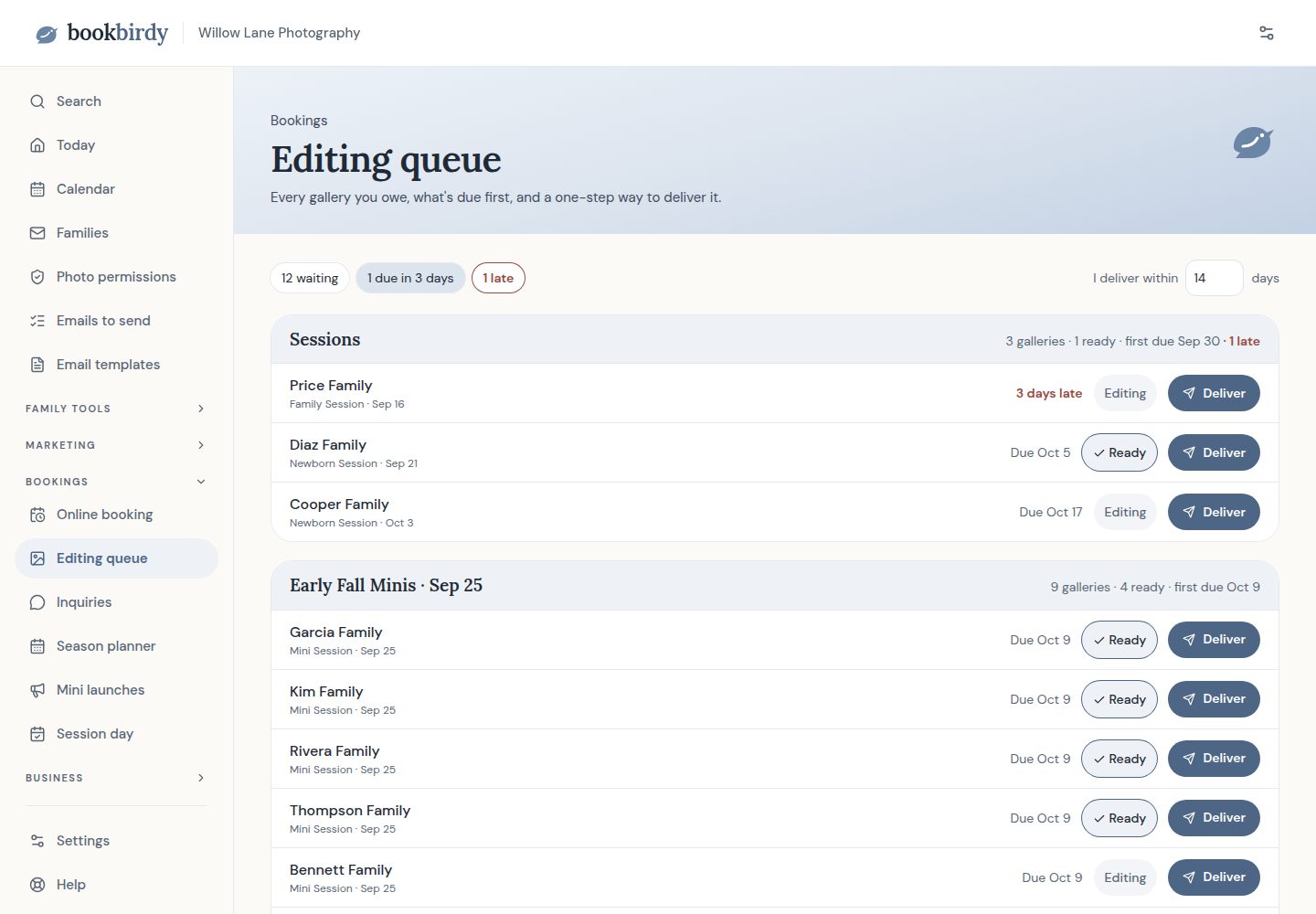Open Search in the sidebar
This screenshot has width=1316, height=914.
point(116,101)
